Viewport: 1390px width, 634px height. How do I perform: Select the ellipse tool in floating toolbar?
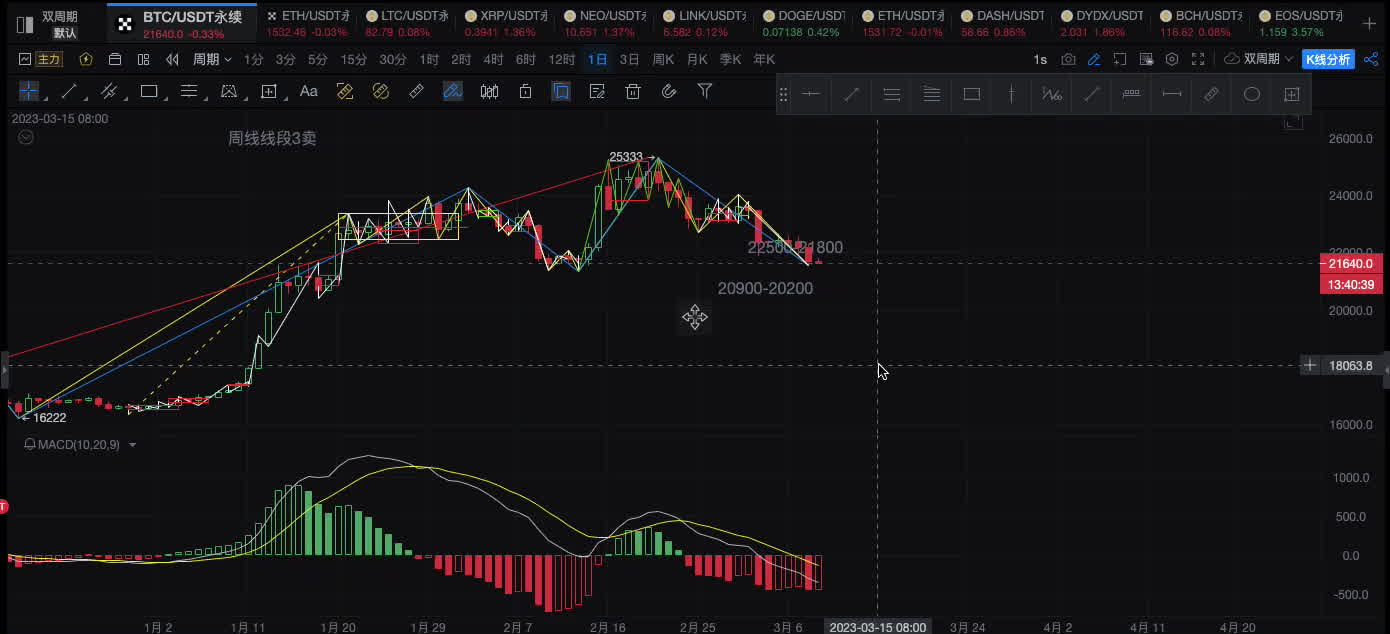click(1251, 94)
